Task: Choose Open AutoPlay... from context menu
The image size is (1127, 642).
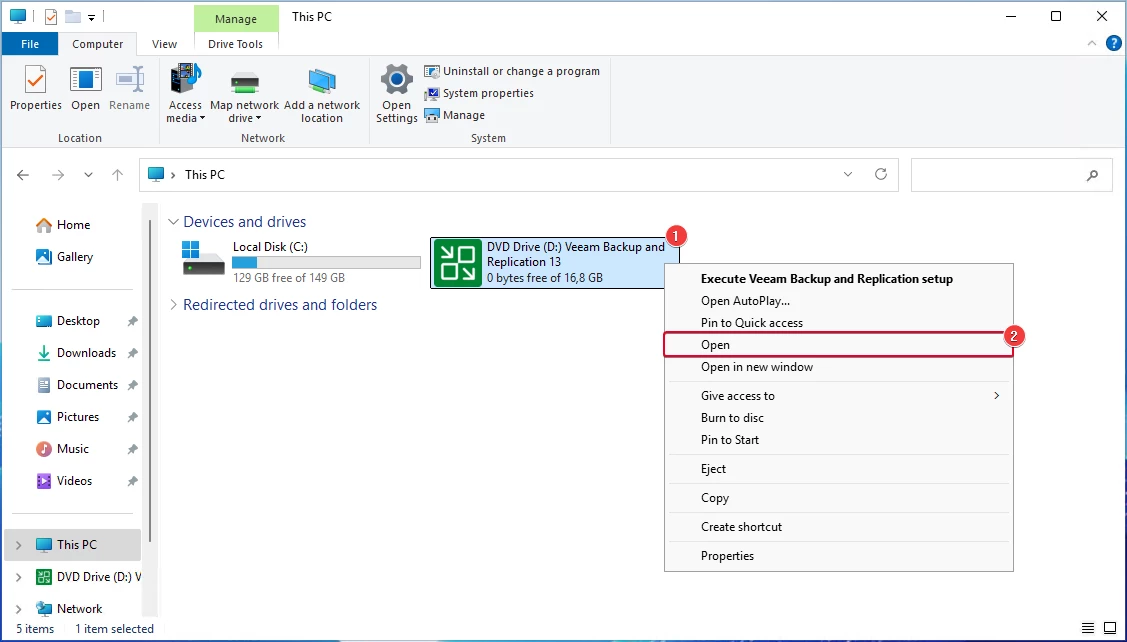Action: click(x=745, y=301)
